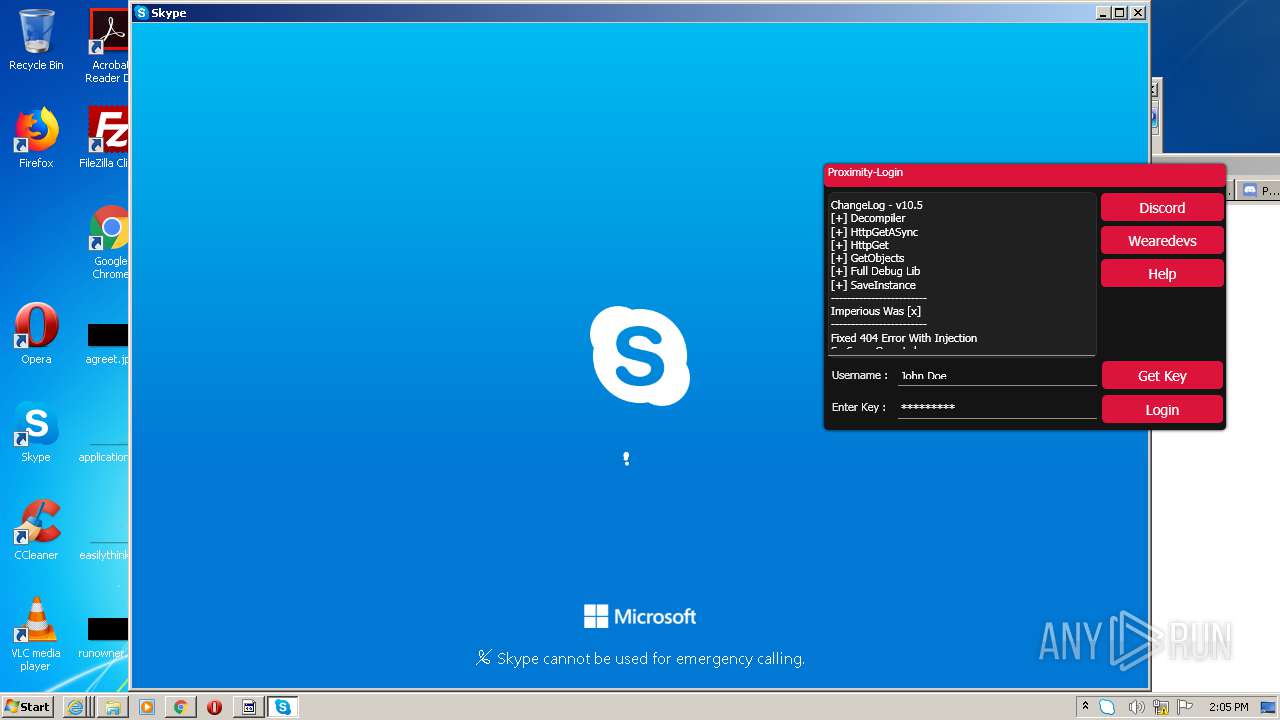Open the Opera desktop shortcut
The height and width of the screenshot is (720, 1280).
(x=36, y=334)
